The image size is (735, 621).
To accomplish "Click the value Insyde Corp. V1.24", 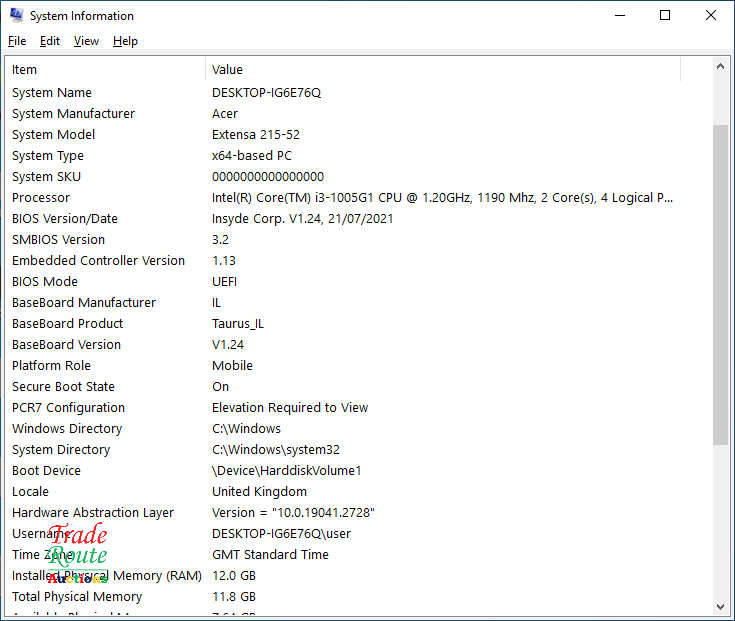I will click(x=302, y=219).
